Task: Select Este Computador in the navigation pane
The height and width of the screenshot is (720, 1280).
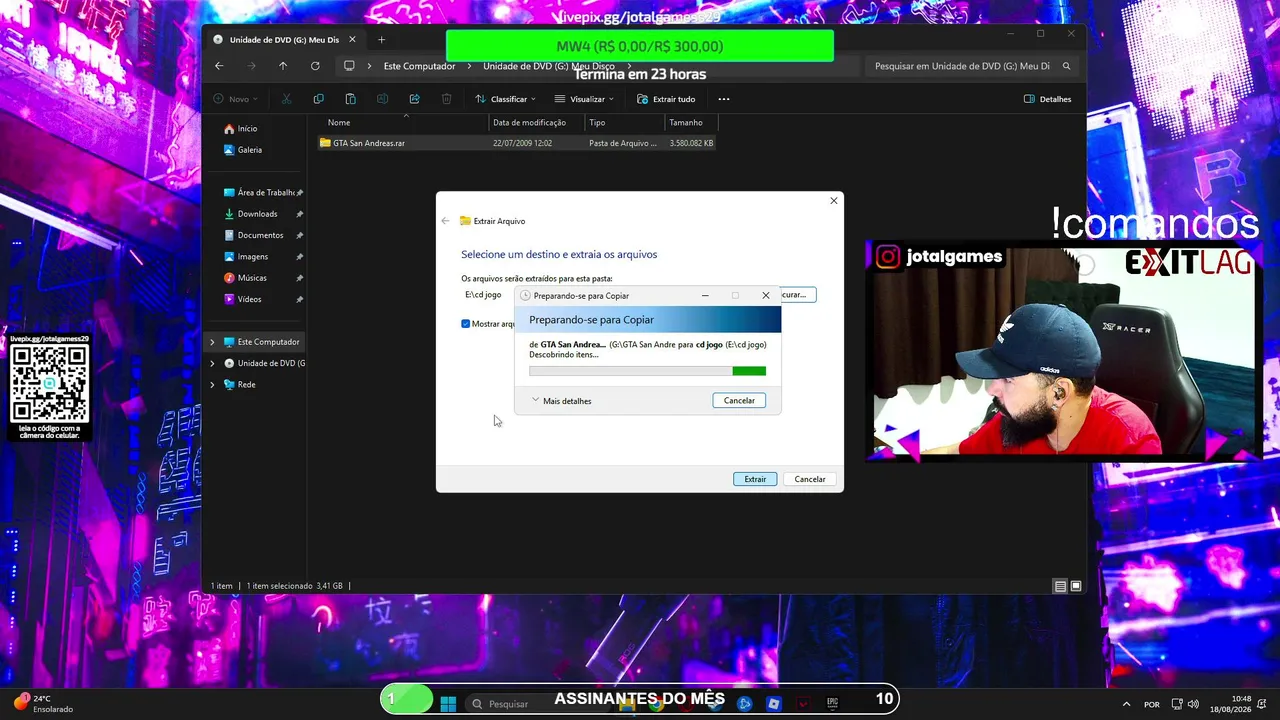Action: (x=268, y=342)
